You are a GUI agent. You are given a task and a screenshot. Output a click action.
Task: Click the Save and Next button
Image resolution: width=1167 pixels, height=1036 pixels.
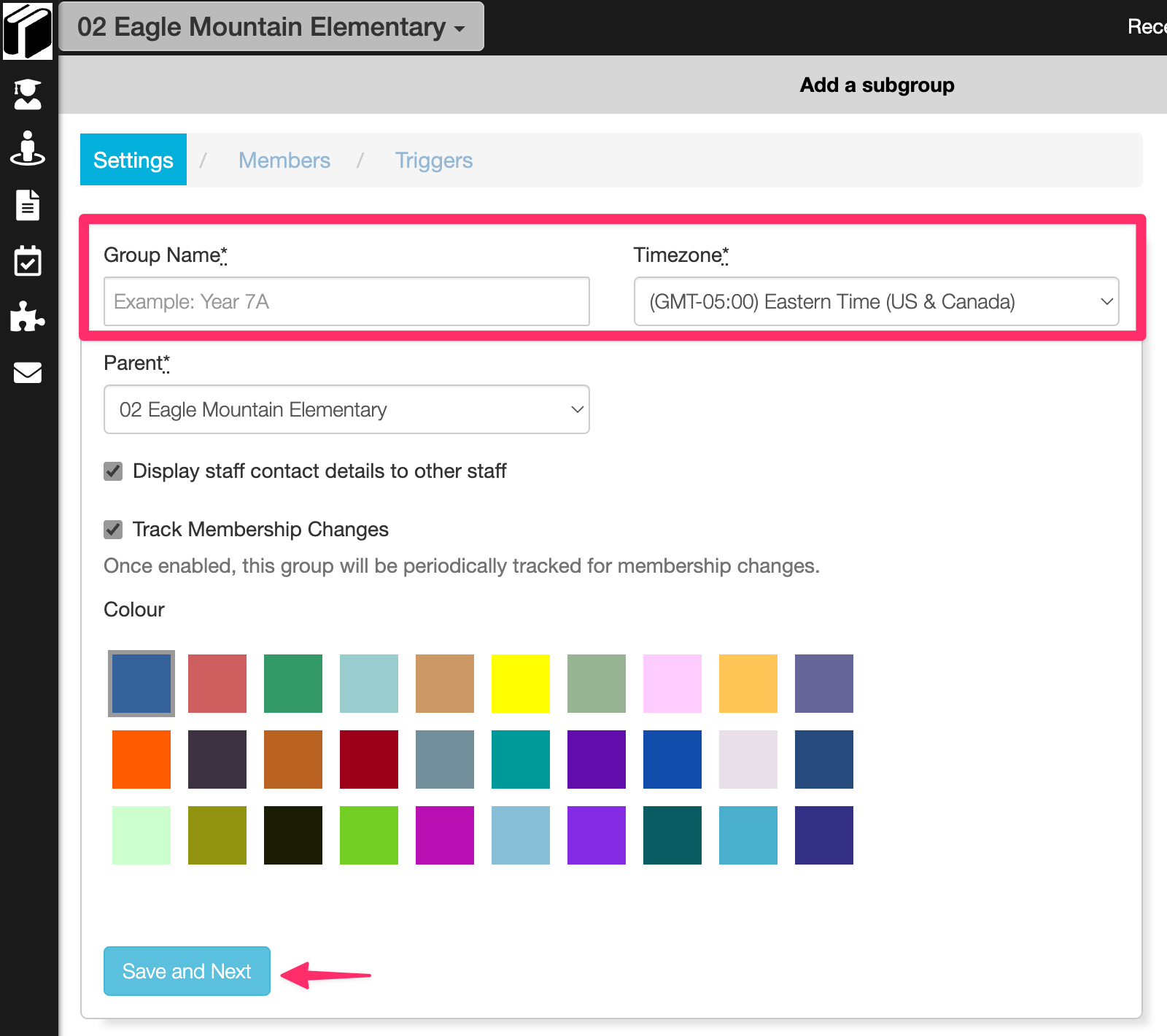click(x=187, y=971)
